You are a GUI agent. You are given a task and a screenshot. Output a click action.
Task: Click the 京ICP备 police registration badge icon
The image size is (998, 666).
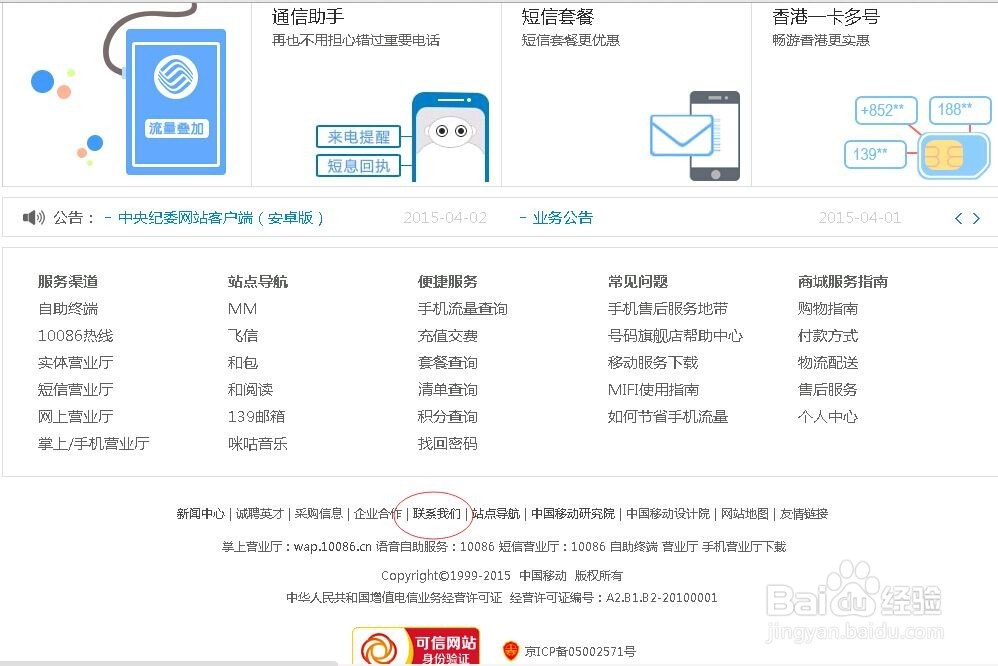point(512,651)
